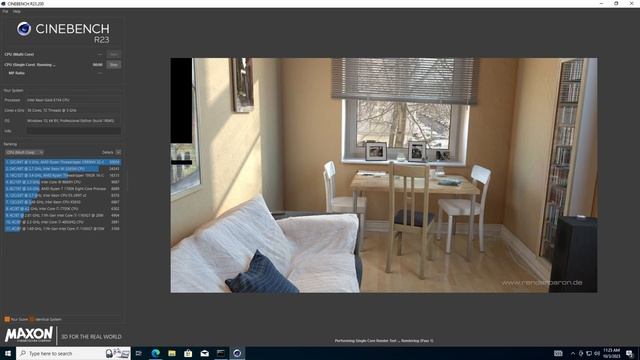Open the Help menu
The height and width of the screenshot is (360, 640).
coord(16,11)
